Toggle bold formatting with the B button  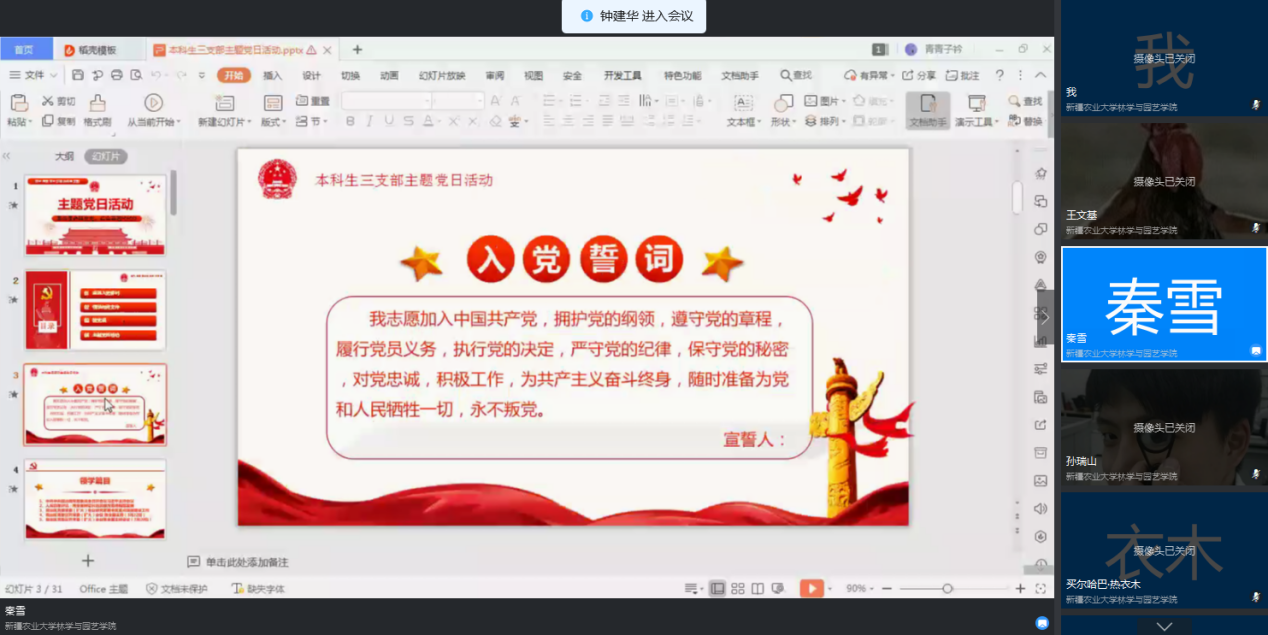pyautogui.click(x=350, y=121)
